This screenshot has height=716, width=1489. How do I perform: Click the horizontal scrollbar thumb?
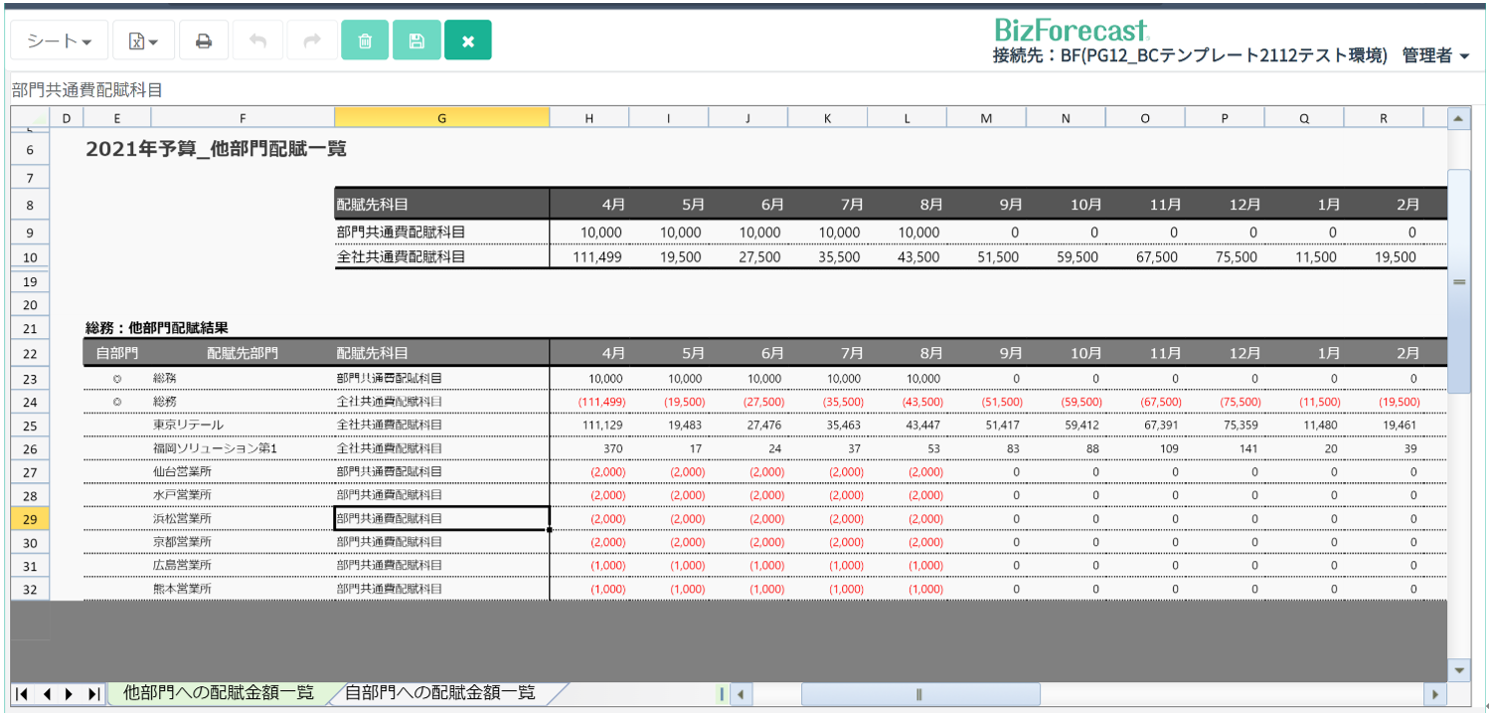click(920, 694)
